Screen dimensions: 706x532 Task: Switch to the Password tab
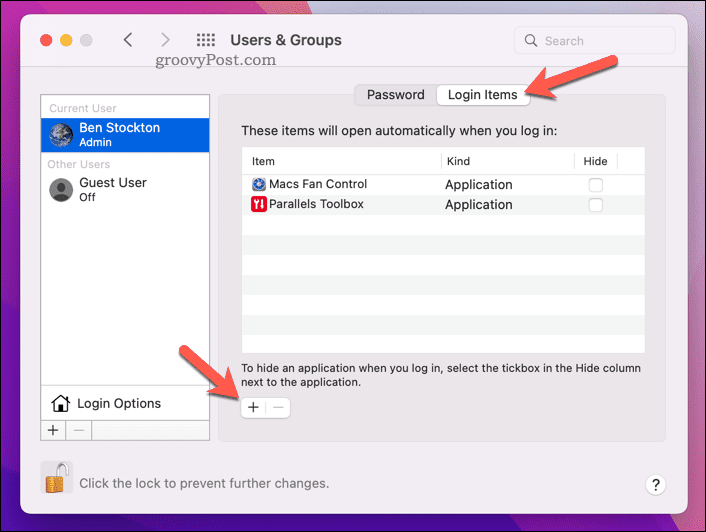pyautogui.click(x=396, y=95)
